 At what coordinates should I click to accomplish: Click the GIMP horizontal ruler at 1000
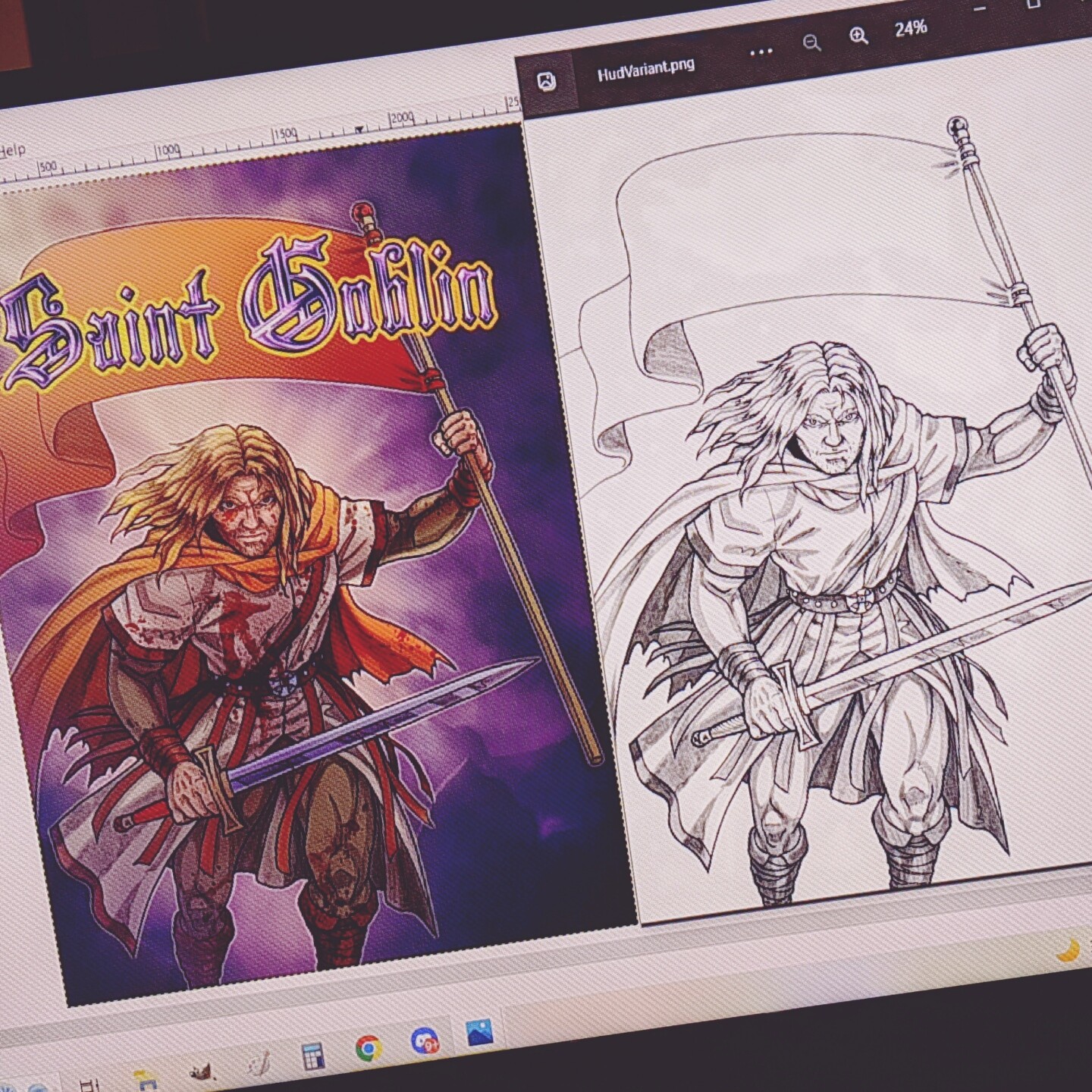click(x=168, y=151)
